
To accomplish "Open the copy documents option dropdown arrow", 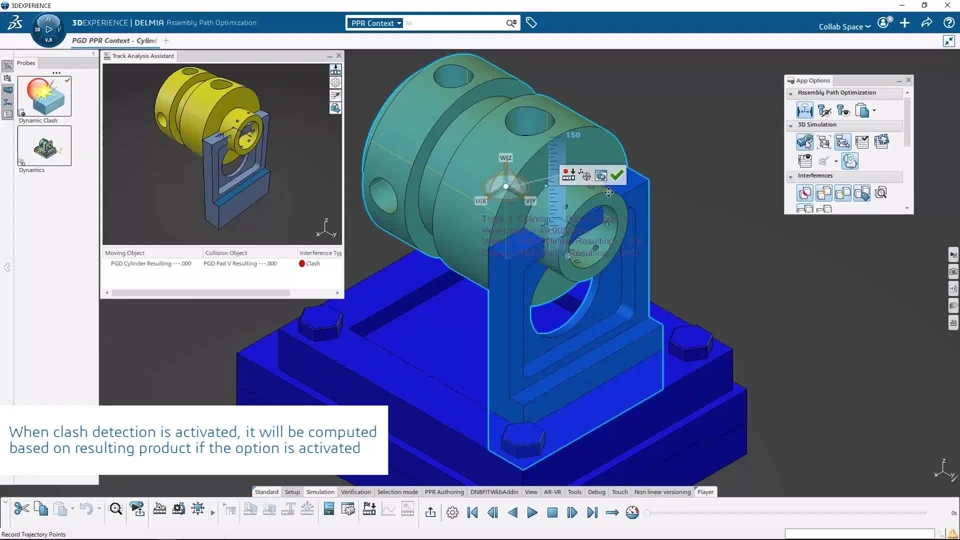I will 874,111.
